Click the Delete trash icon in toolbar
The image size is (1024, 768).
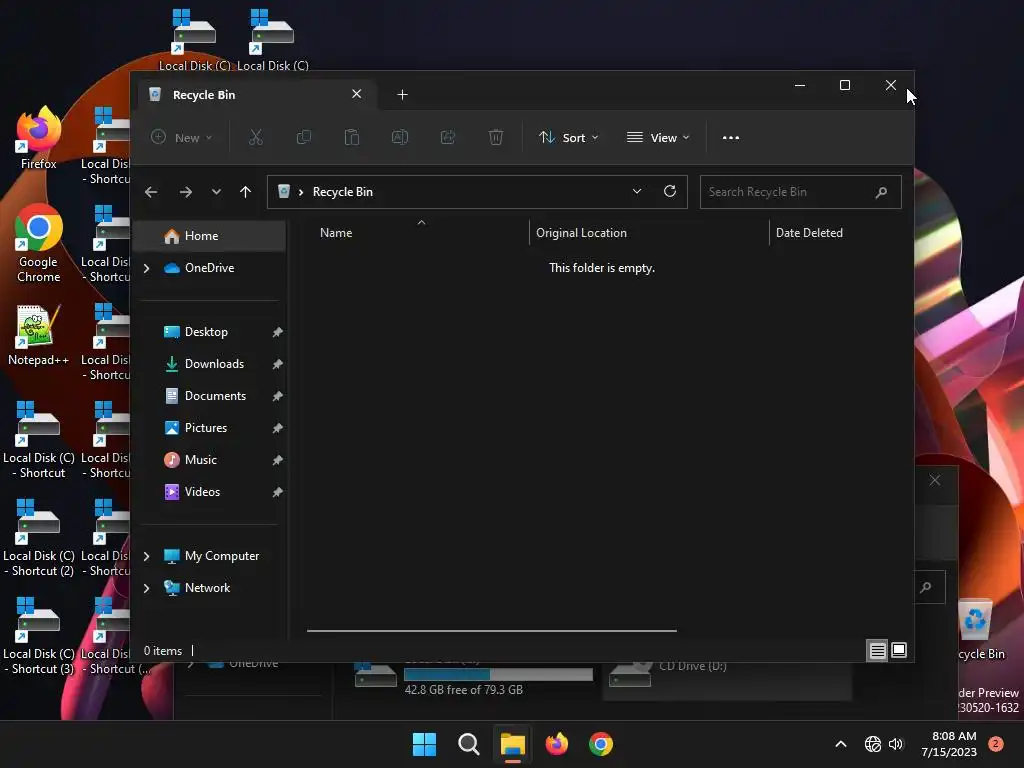(x=496, y=137)
